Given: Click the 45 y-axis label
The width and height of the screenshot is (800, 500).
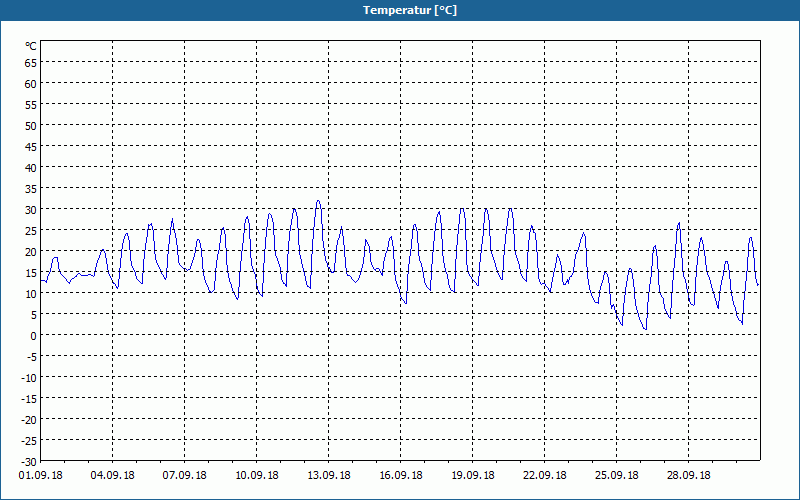Looking at the screenshot, I should (x=31, y=147).
